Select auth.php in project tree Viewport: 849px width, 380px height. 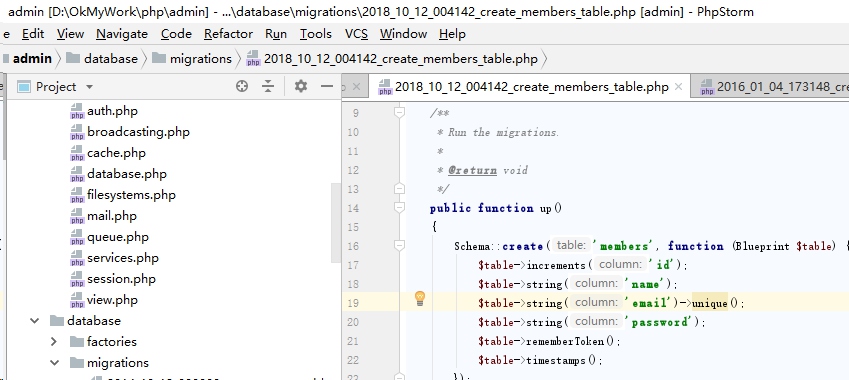tap(112, 111)
